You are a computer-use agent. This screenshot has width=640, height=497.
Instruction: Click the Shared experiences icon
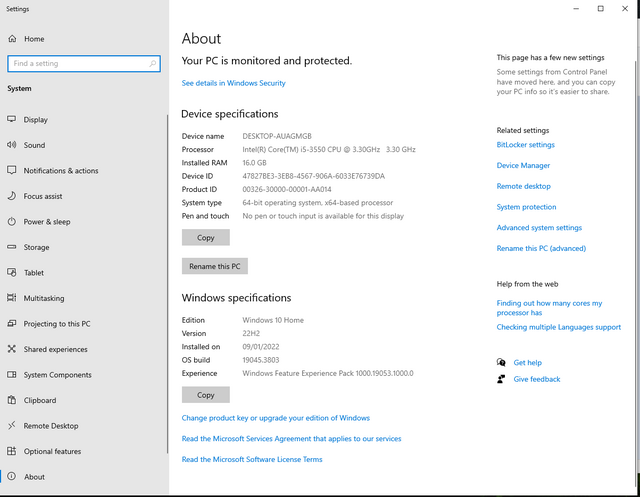(12, 349)
